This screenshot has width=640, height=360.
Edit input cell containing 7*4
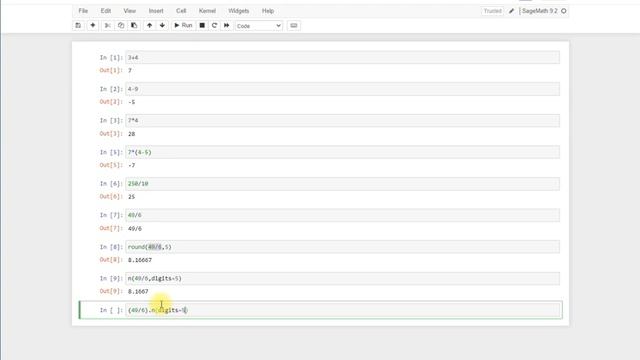(342, 120)
